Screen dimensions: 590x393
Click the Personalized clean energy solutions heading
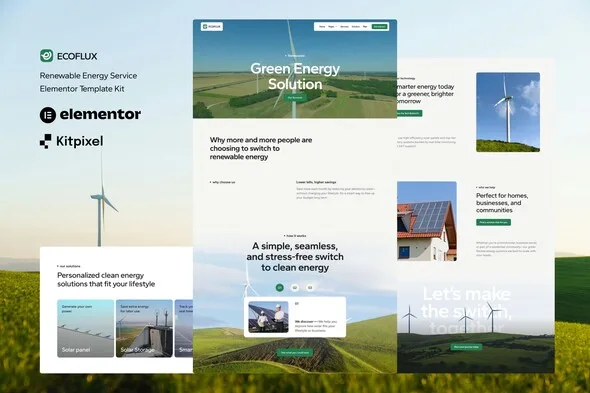(106, 280)
